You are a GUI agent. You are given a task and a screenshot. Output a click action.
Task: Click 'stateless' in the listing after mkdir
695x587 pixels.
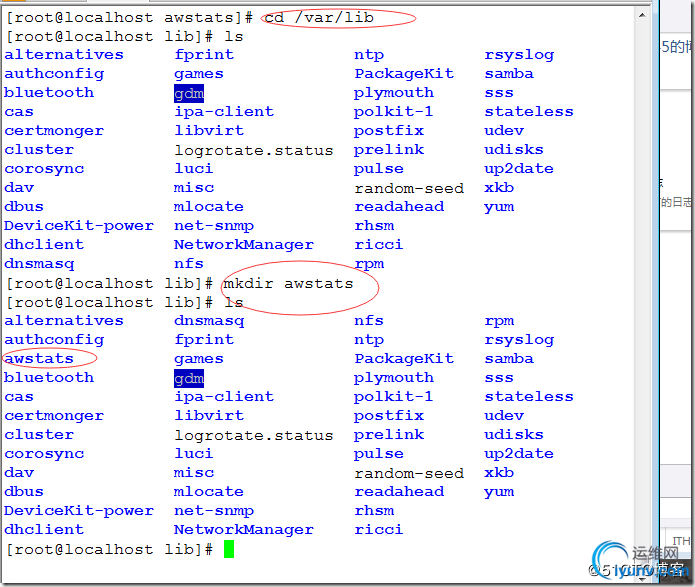click(x=529, y=397)
